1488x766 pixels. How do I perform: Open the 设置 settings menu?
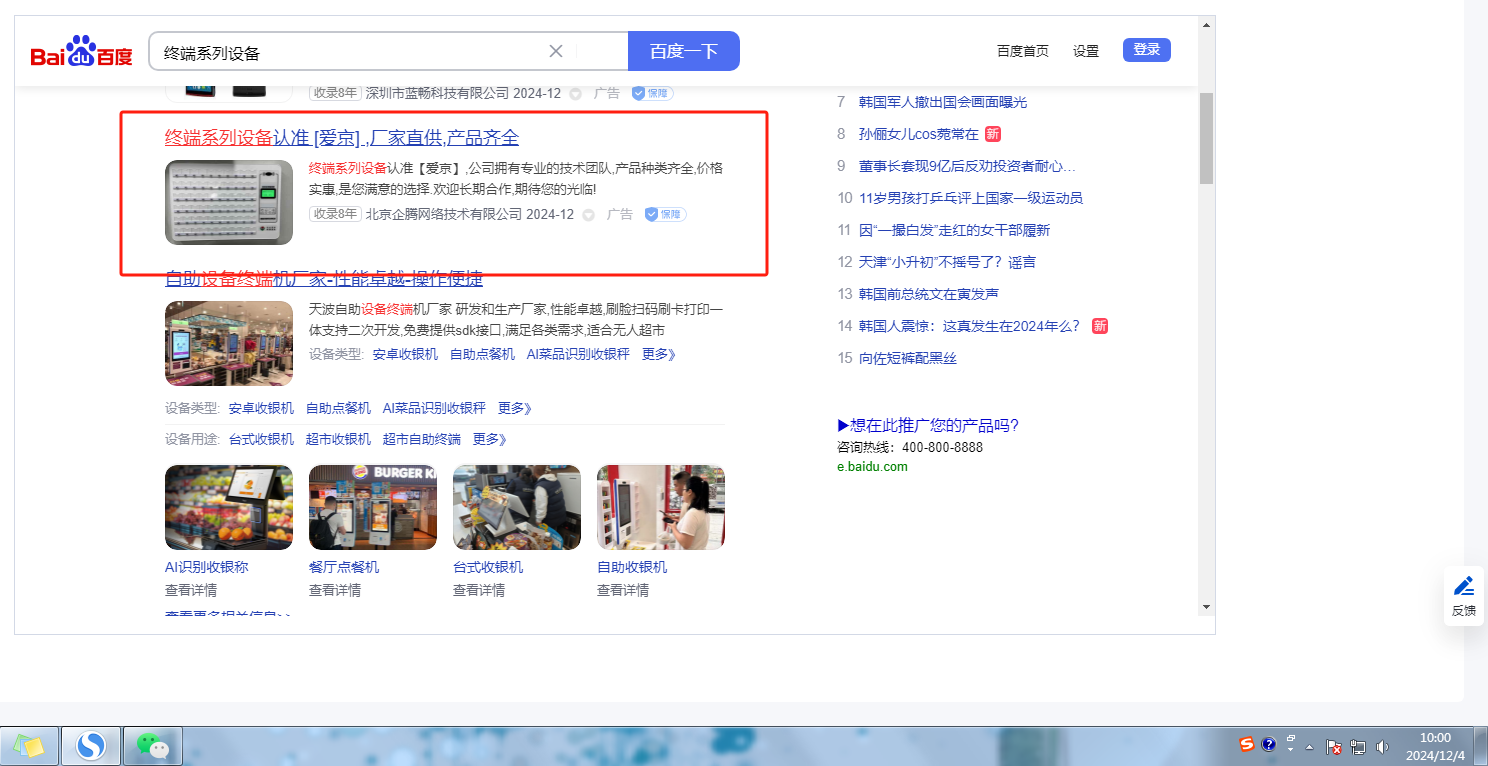(x=1086, y=51)
